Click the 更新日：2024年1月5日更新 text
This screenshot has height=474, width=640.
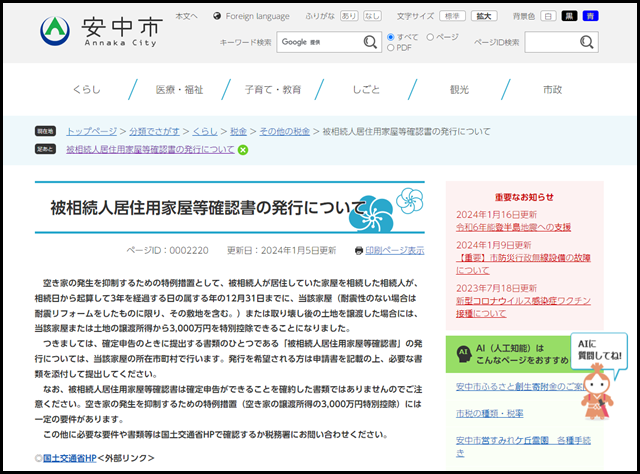(x=282, y=250)
